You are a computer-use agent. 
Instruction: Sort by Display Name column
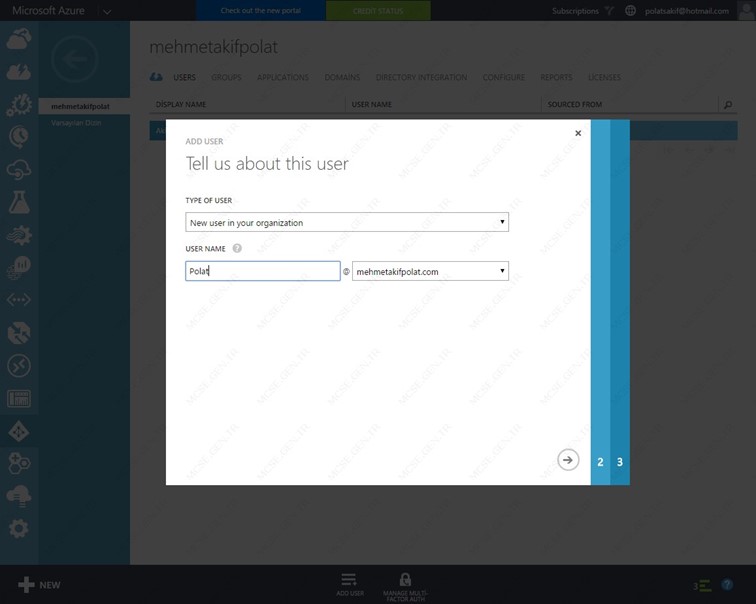click(181, 104)
